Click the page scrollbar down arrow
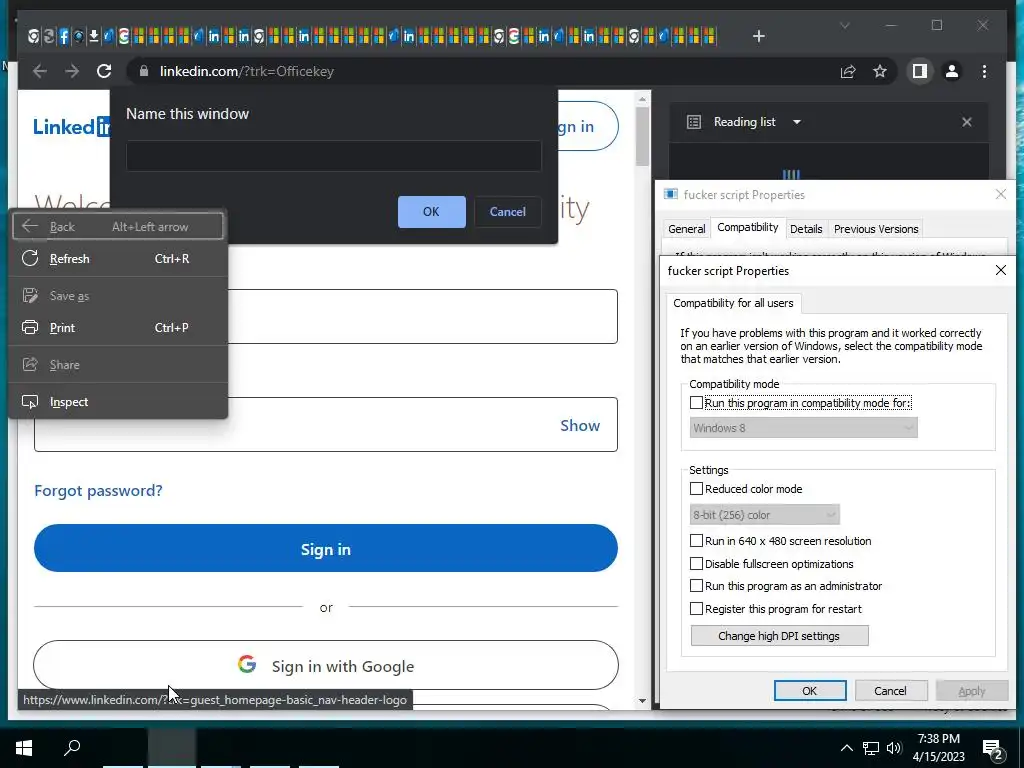The height and width of the screenshot is (768, 1024). [x=642, y=701]
